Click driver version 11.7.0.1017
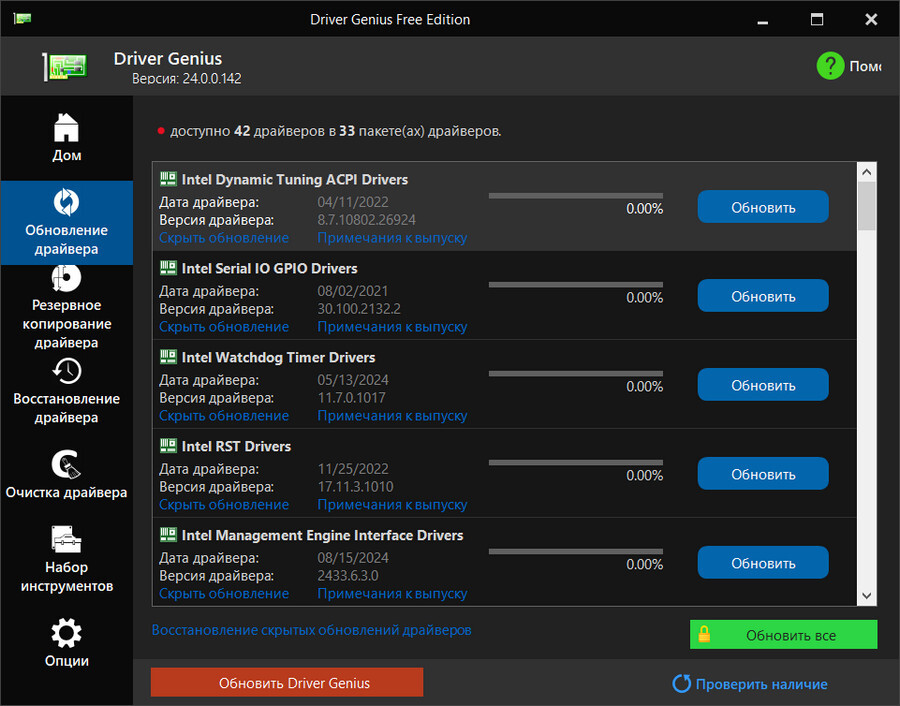The image size is (900, 706). [351, 398]
